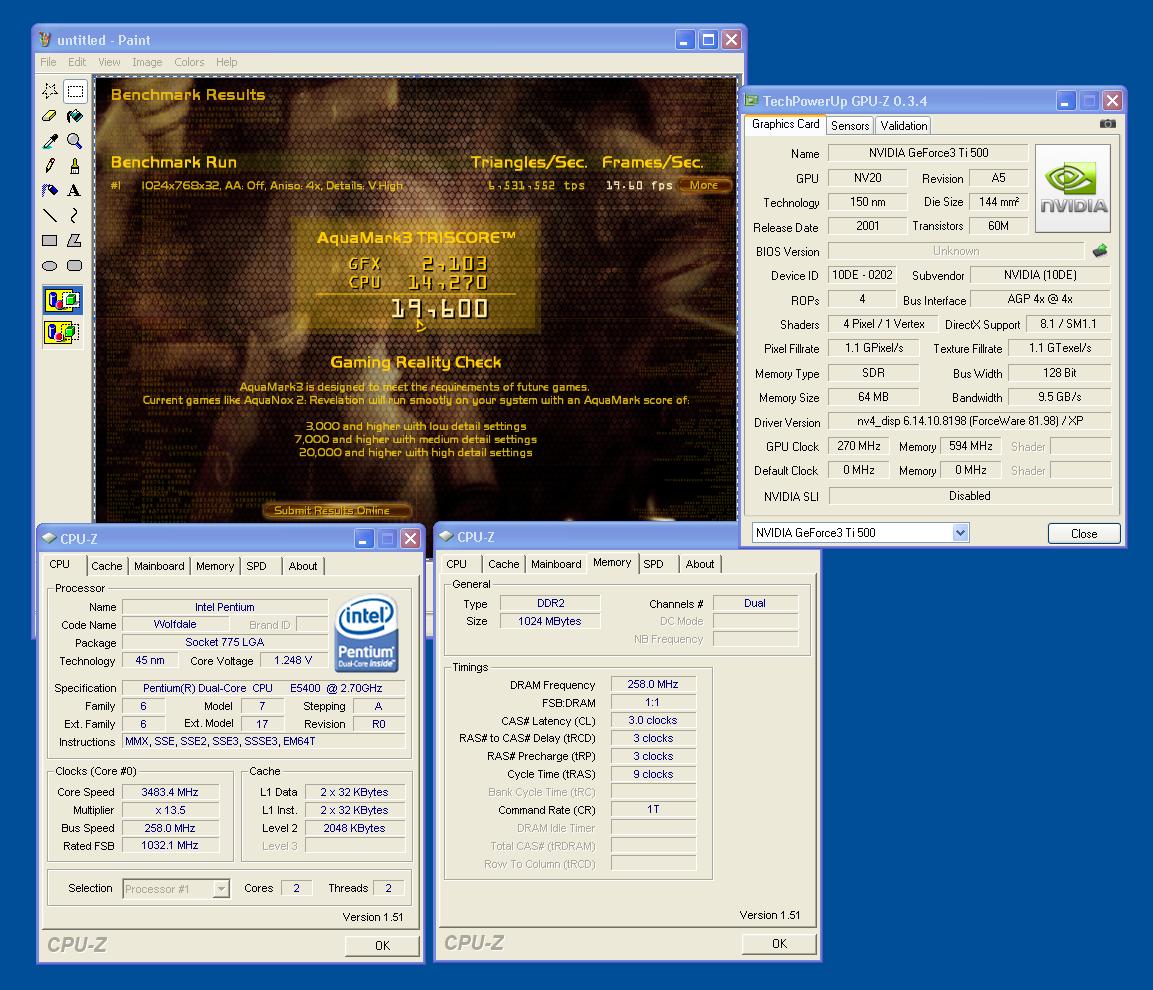Click the right CPU-Z Memory window title icon
1153x990 pixels.
tap(446, 537)
